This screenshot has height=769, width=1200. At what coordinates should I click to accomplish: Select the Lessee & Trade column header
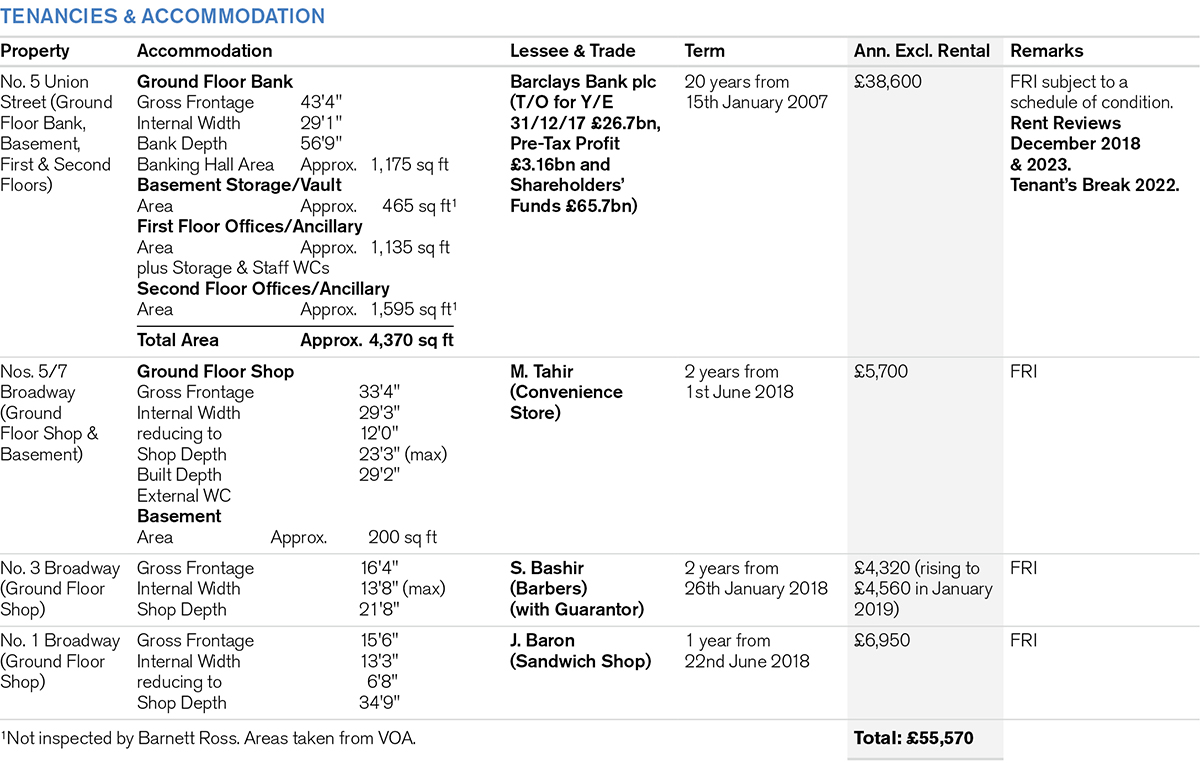[x=572, y=51]
